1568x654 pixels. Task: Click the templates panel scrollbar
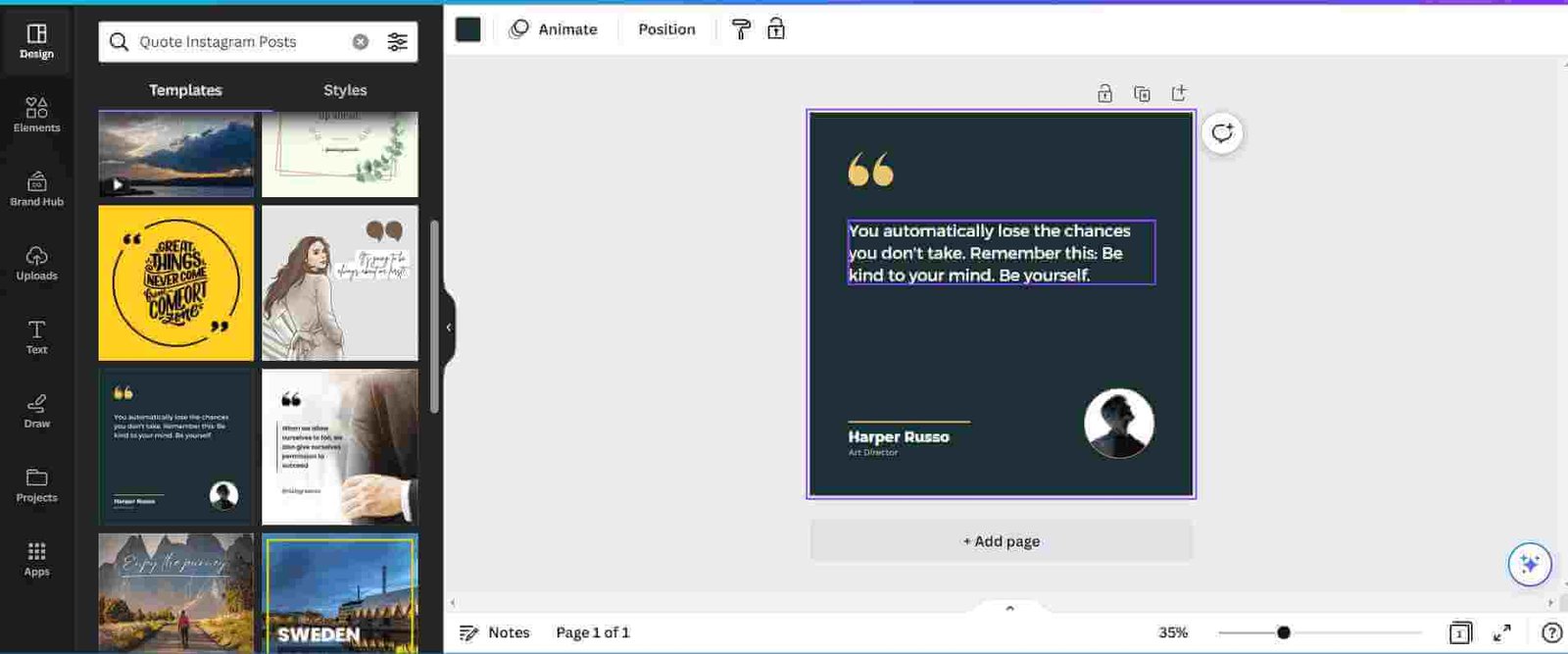[433, 316]
